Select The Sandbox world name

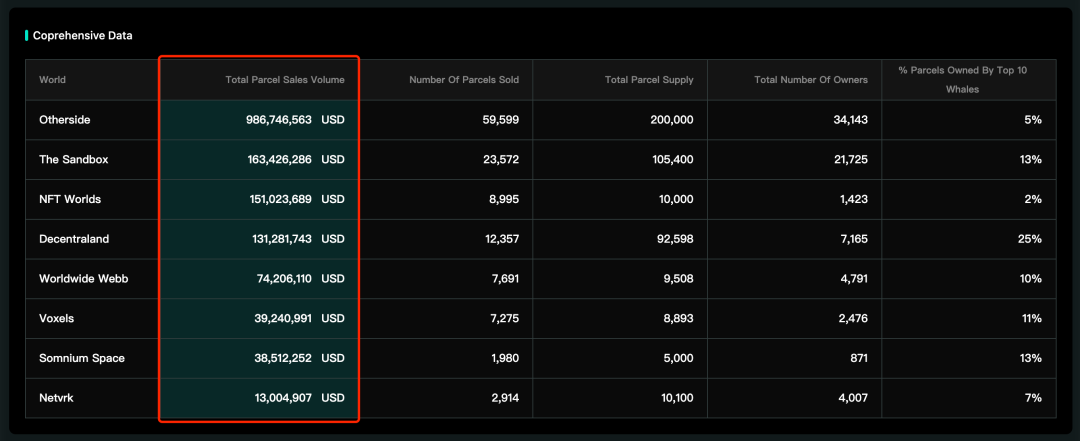(x=74, y=159)
